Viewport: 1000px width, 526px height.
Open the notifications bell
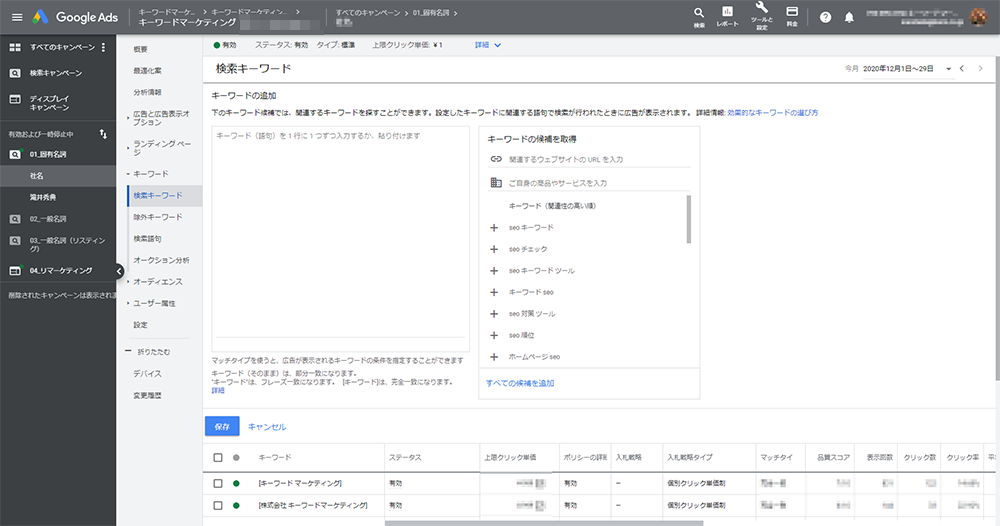coord(849,17)
